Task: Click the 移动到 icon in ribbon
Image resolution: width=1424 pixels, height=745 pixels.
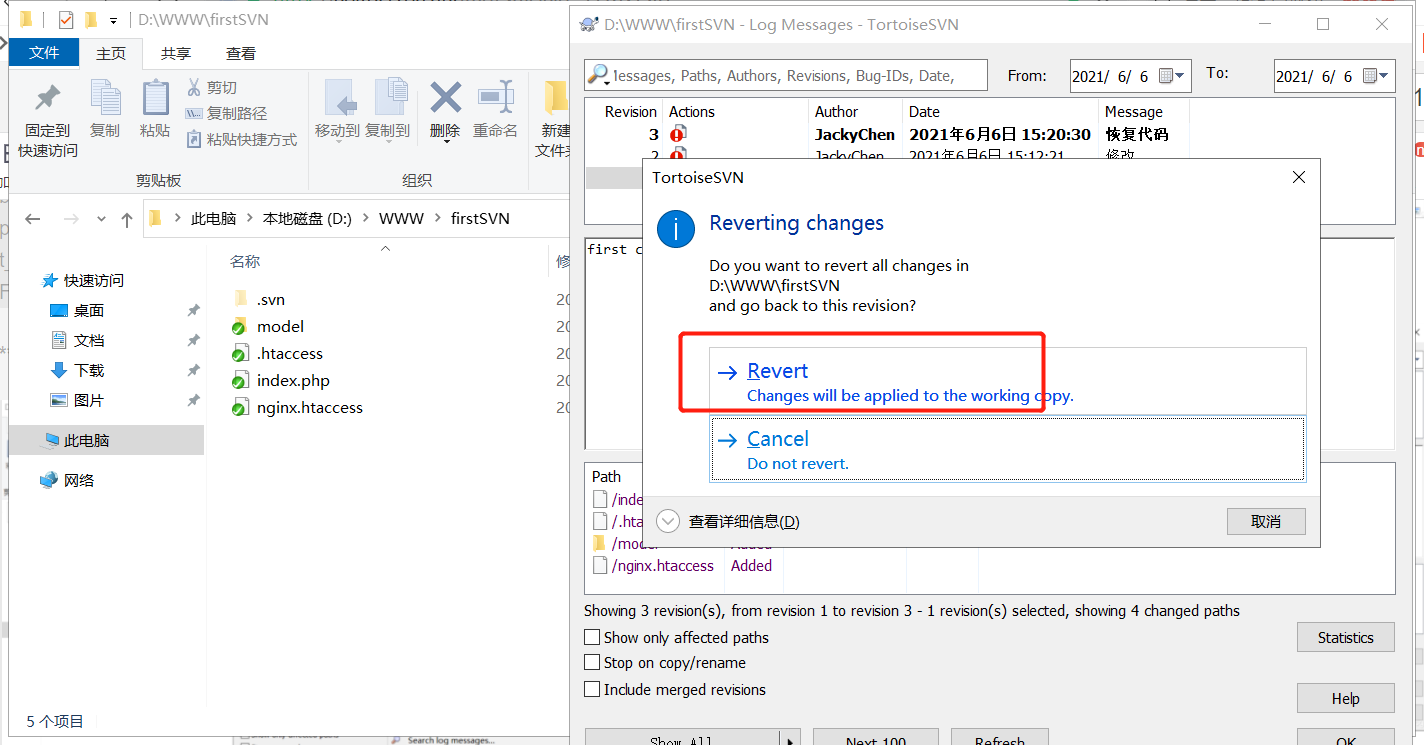Action: (340, 98)
